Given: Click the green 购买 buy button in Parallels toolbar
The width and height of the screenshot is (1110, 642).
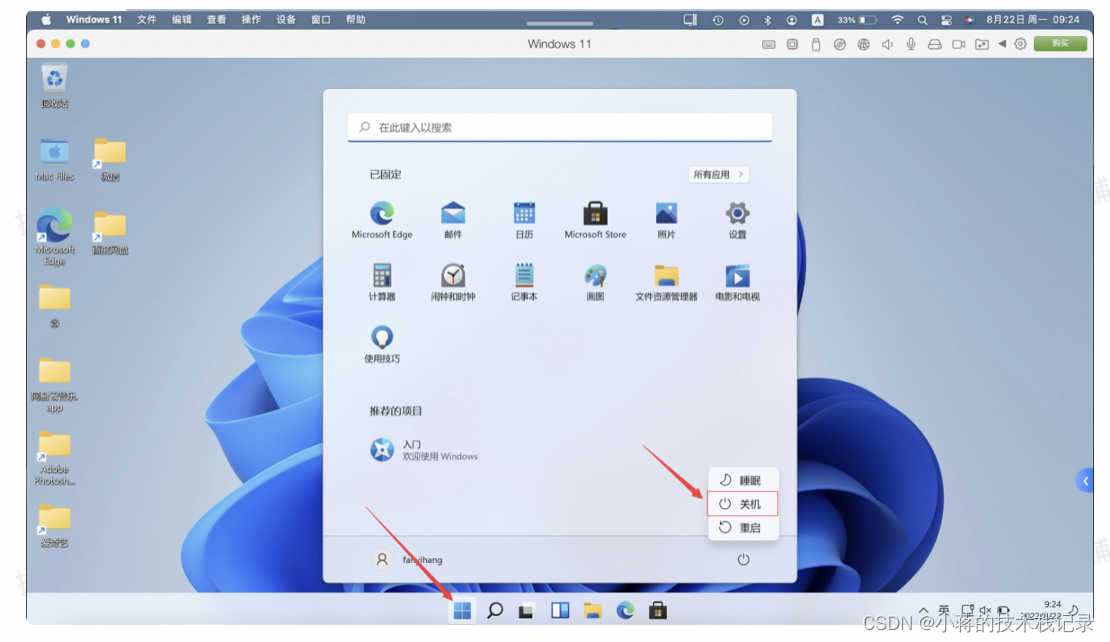Looking at the screenshot, I should coord(1060,44).
